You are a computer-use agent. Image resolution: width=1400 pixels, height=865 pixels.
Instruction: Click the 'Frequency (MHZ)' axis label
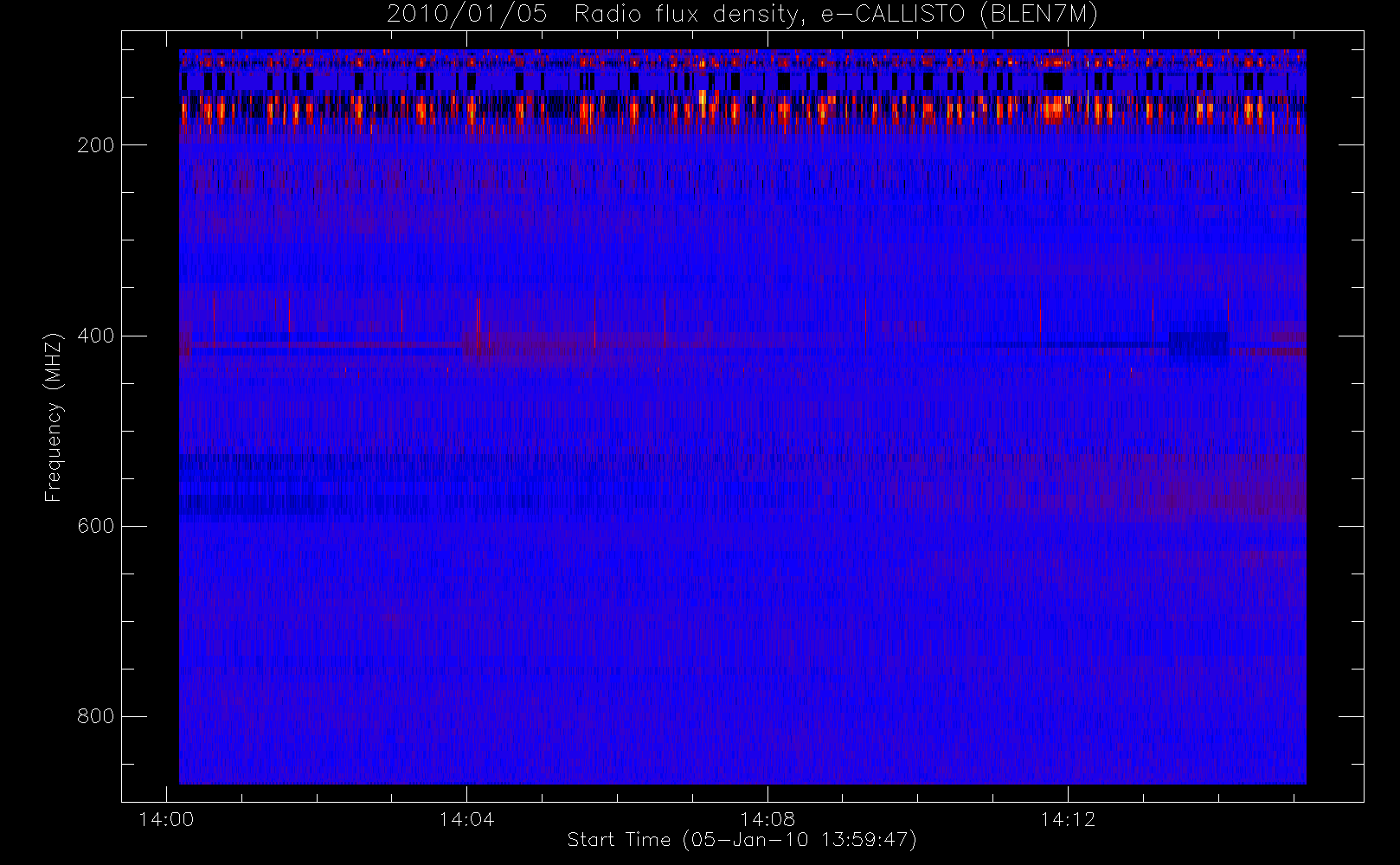click(54, 417)
